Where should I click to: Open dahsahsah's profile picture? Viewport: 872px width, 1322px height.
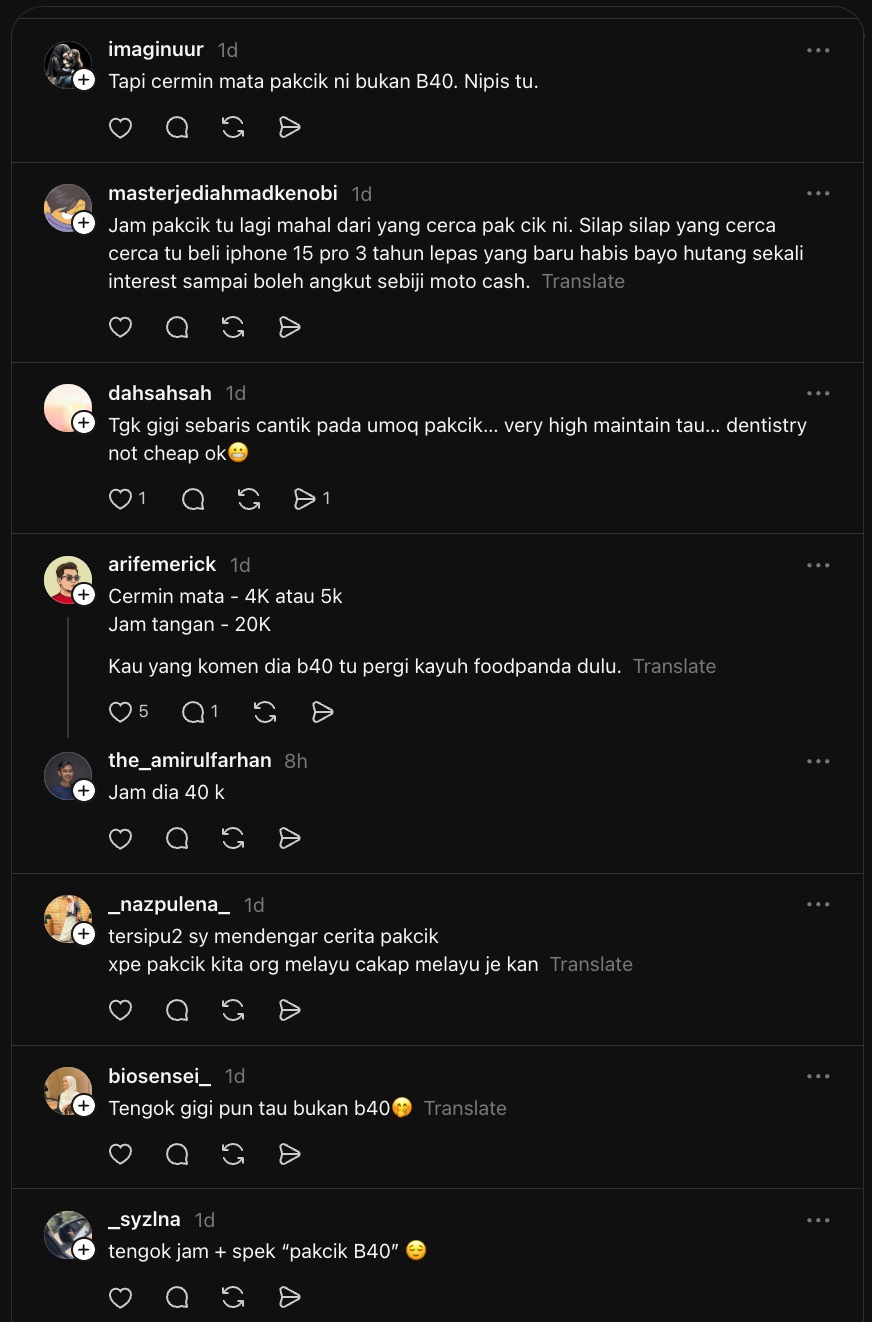click(x=68, y=407)
